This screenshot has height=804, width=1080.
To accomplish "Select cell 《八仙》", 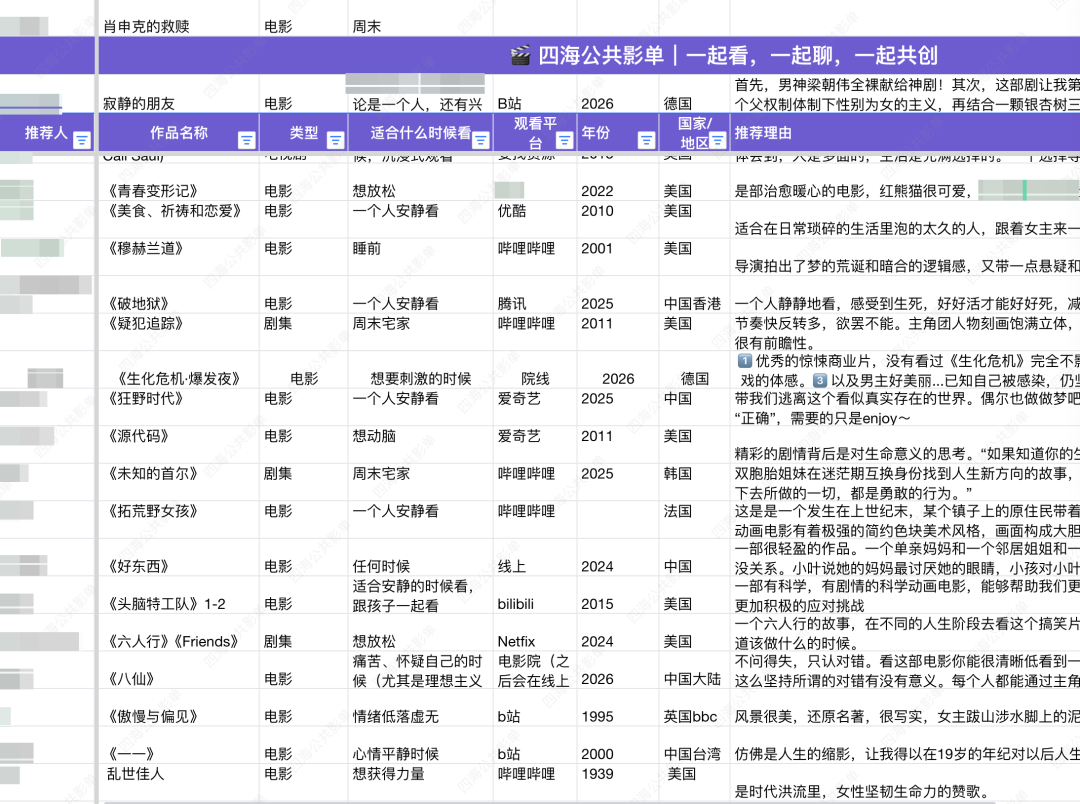I will click(178, 670).
